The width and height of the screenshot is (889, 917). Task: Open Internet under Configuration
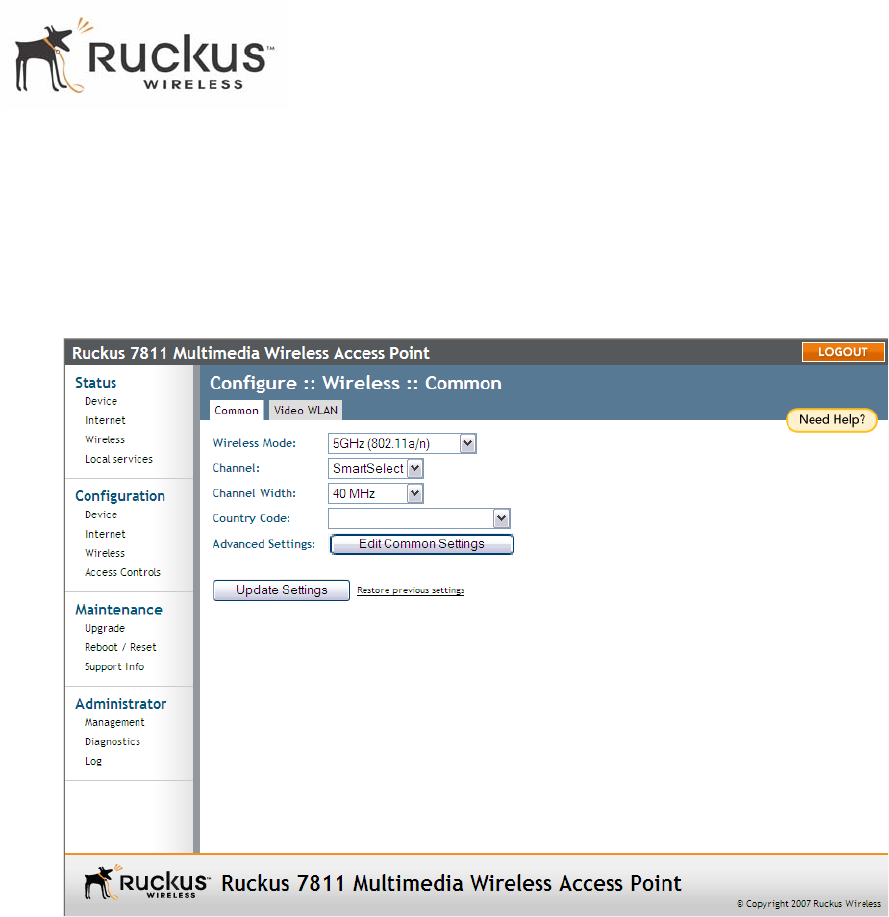point(105,534)
